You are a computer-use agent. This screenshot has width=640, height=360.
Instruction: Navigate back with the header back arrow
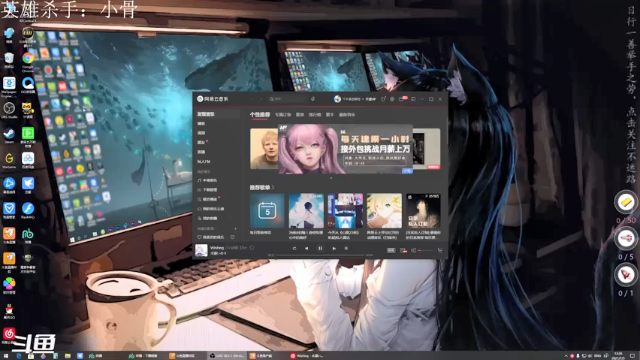point(253,99)
